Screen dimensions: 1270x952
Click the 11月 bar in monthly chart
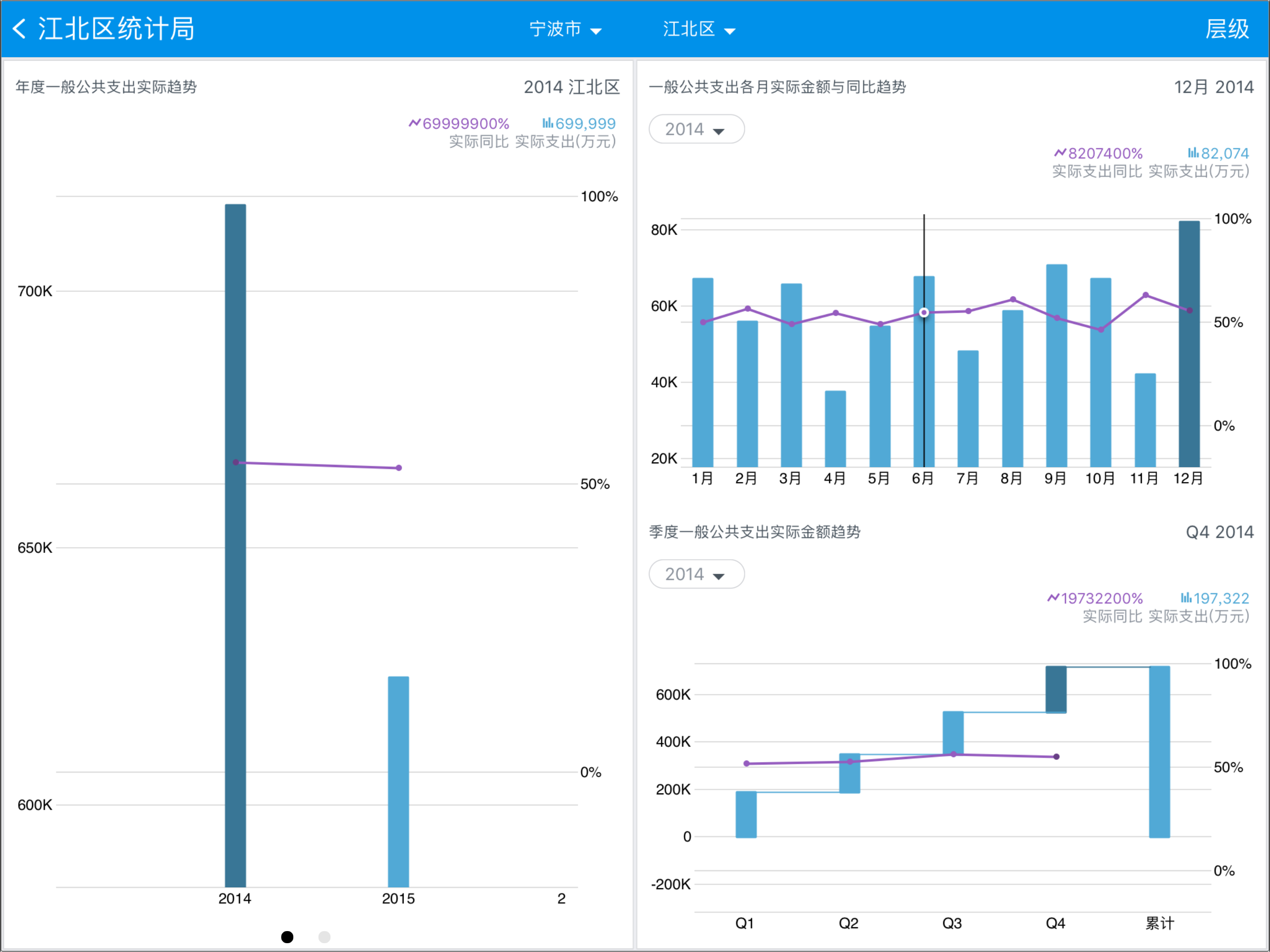tap(1145, 420)
